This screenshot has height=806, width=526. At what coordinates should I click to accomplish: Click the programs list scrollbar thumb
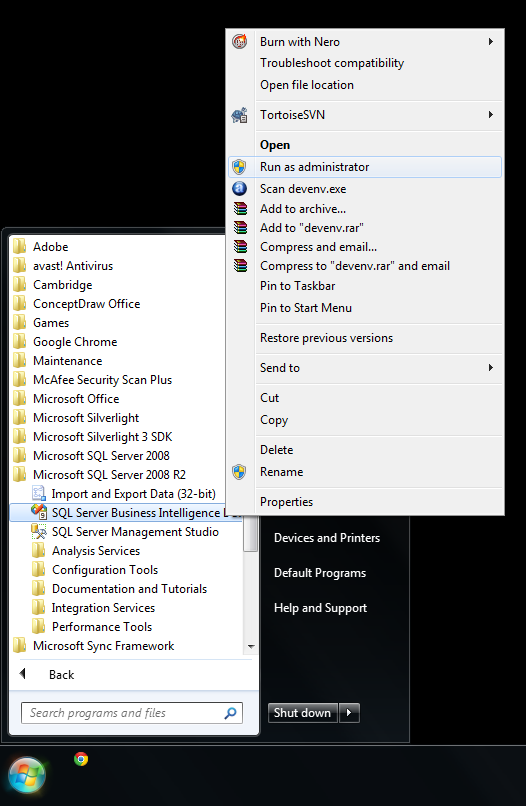[250, 533]
